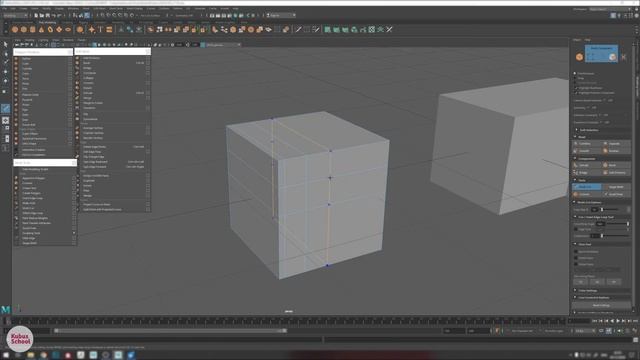Select the Lasso tool in toolbox
This screenshot has width=640, height=360.
[x=5, y=53]
